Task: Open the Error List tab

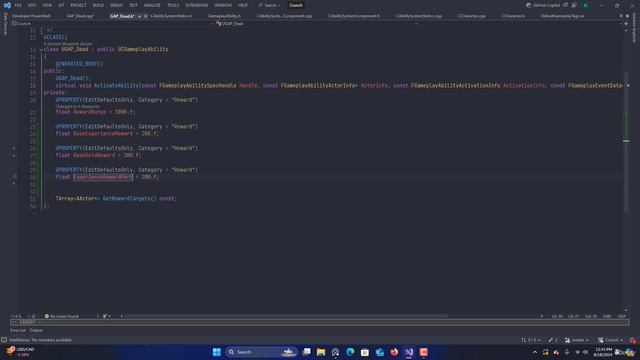Action: pos(18,330)
